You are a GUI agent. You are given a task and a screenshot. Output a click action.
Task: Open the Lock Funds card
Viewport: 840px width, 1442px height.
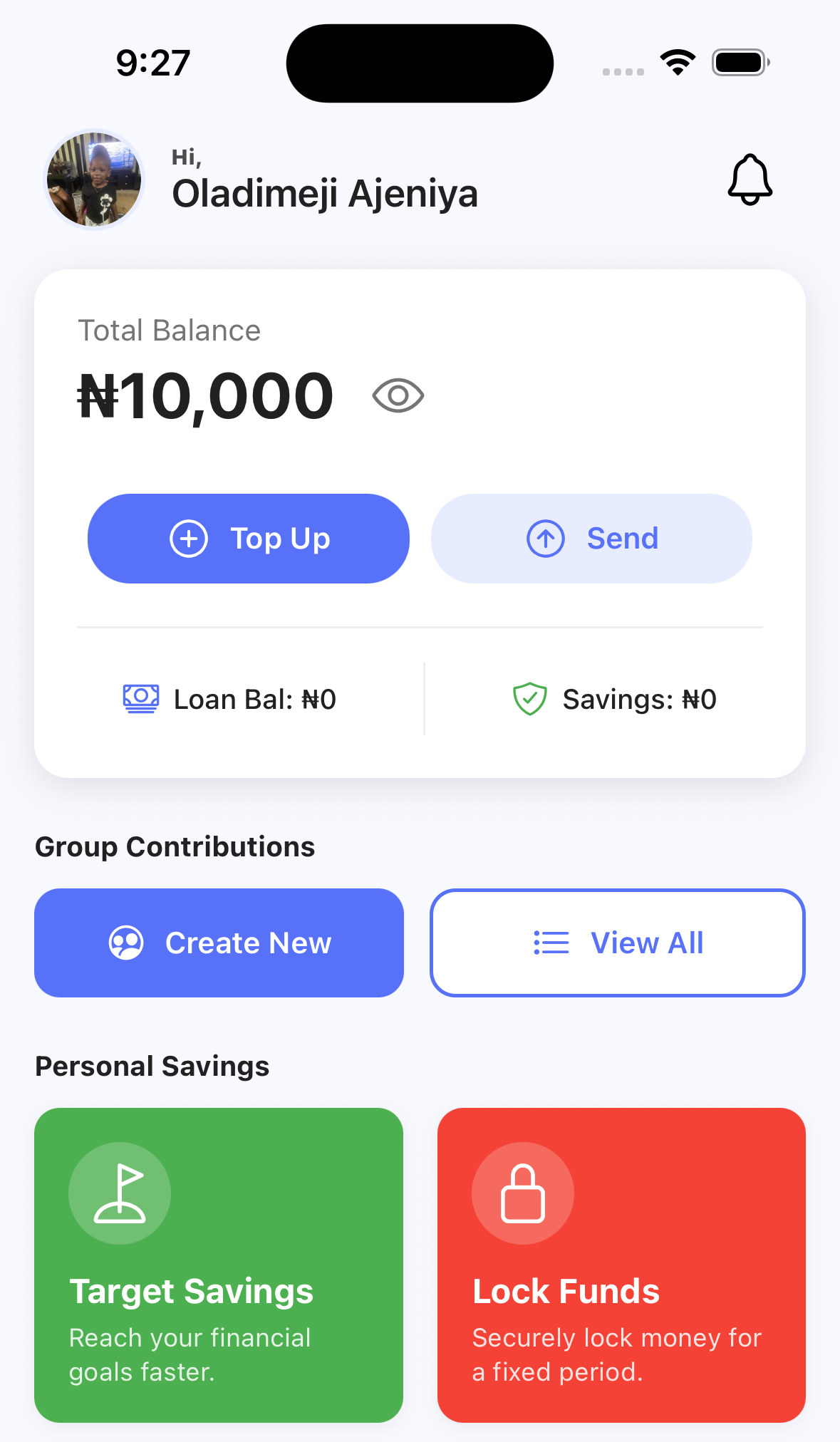[621, 1265]
